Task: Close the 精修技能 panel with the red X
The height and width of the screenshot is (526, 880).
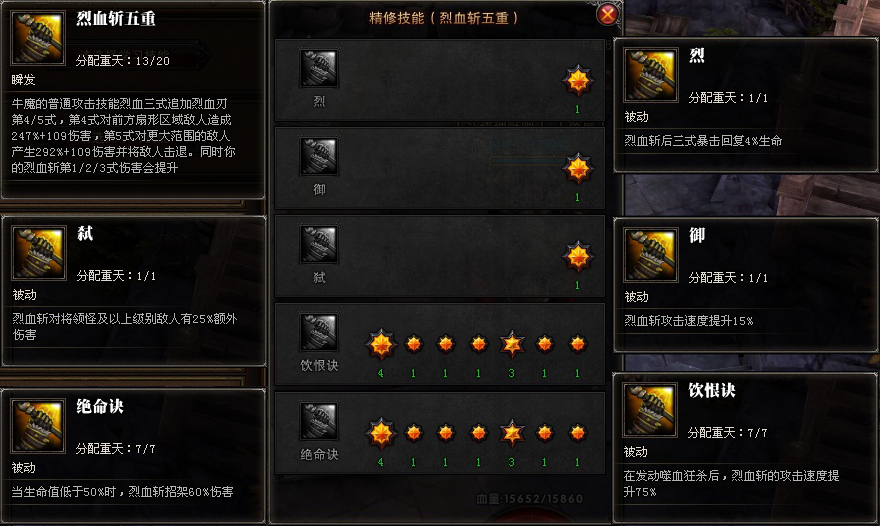Action: 607,14
